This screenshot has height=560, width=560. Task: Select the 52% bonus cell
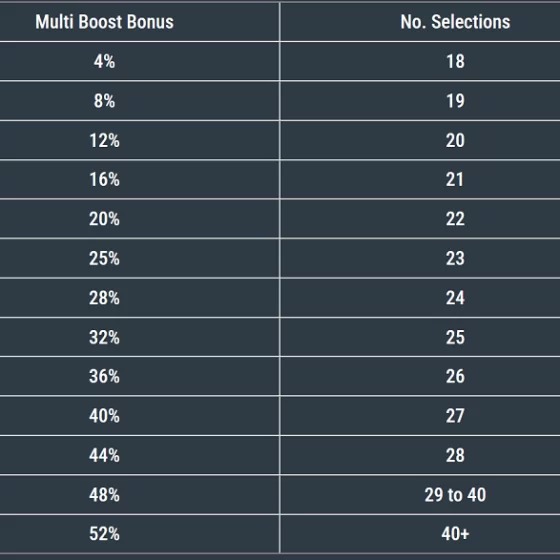pyautogui.click(x=104, y=534)
